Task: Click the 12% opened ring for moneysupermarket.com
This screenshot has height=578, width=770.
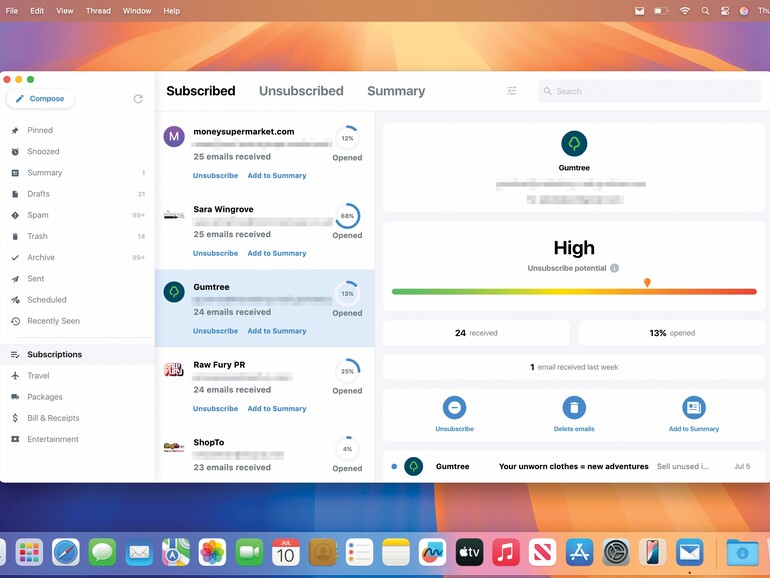Action: 347,138
